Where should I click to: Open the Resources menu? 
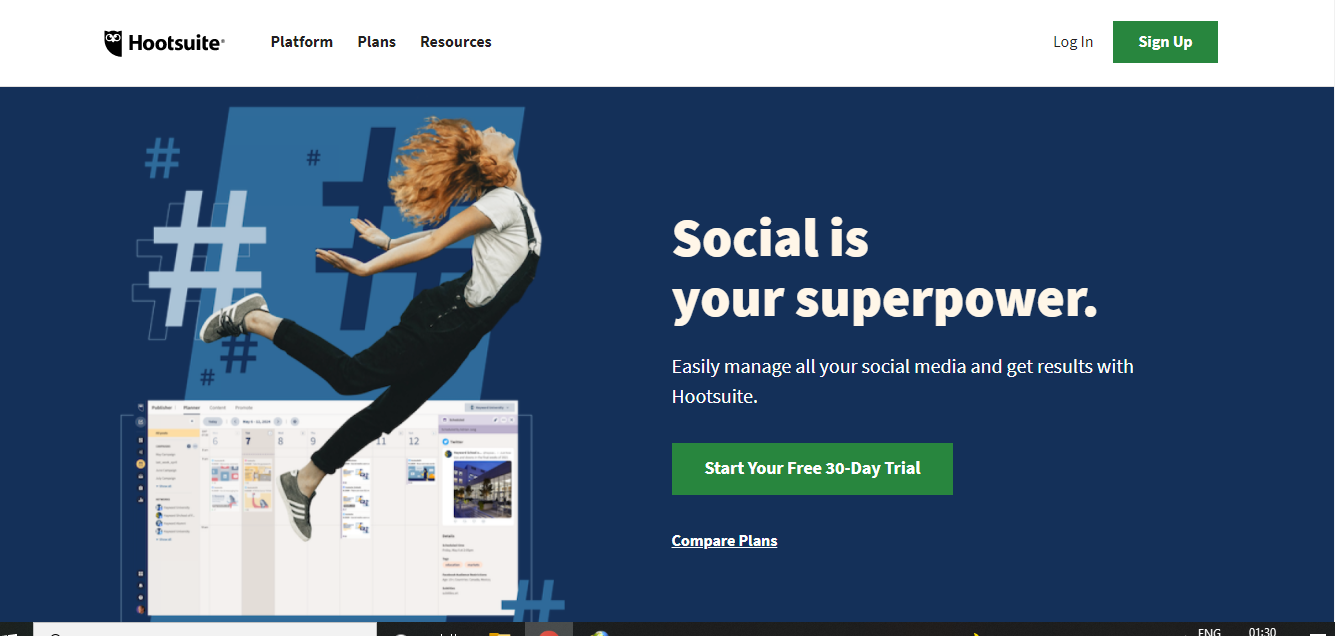tap(456, 42)
